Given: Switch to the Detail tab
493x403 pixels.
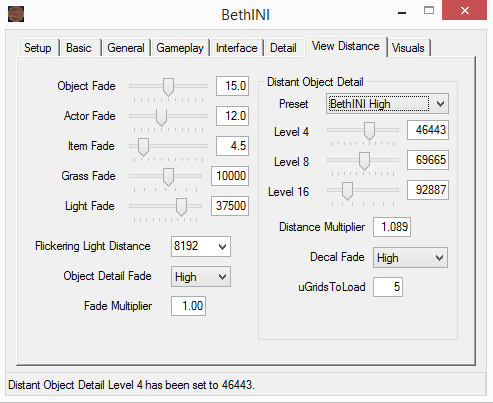Looking at the screenshot, I should click(x=283, y=48).
